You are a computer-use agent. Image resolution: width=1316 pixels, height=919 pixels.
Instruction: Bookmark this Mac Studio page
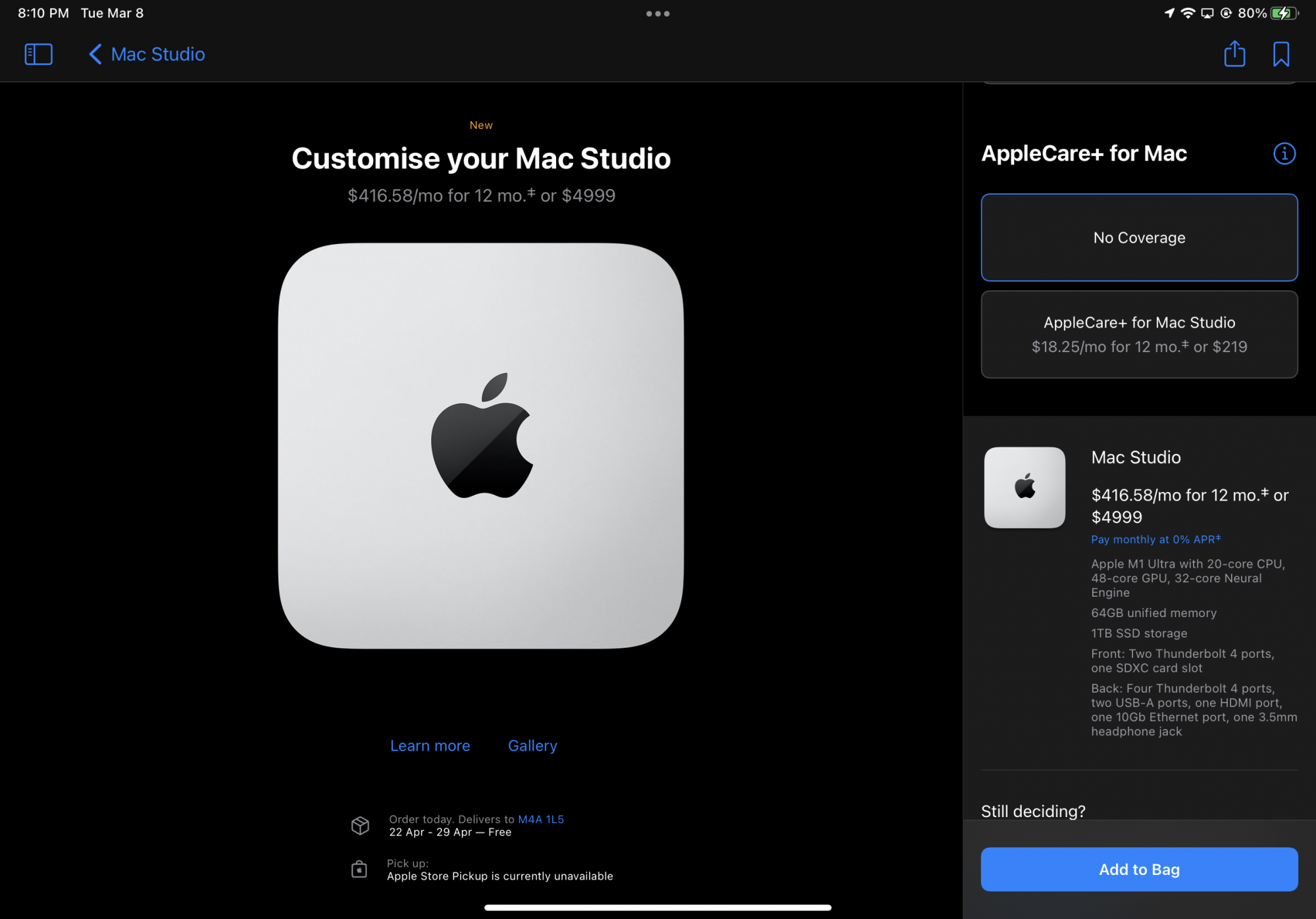[x=1280, y=54]
